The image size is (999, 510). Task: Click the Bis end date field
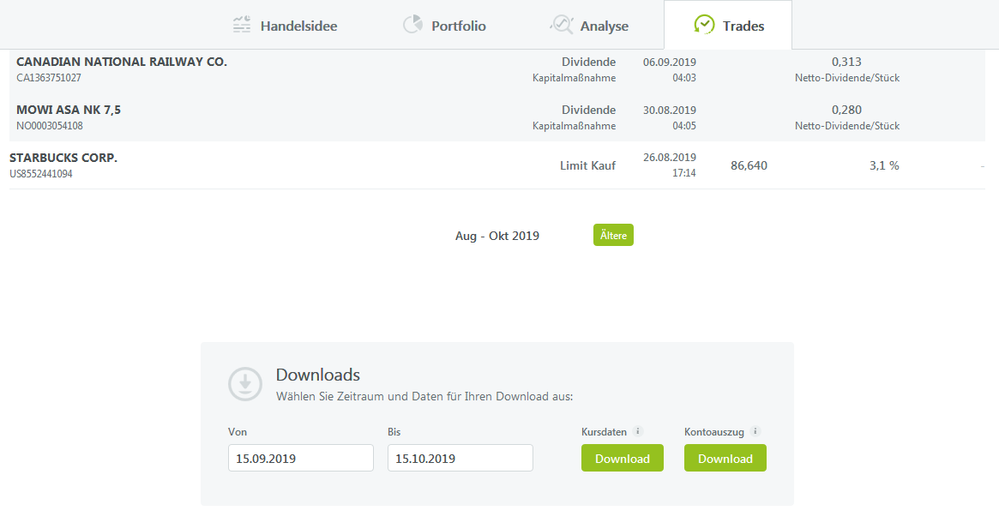click(460, 458)
